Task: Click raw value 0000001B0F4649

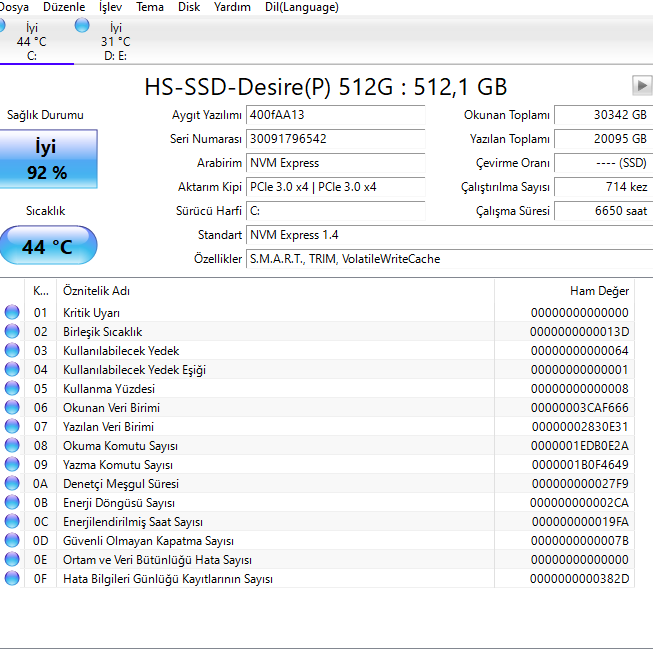Action: click(580, 465)
